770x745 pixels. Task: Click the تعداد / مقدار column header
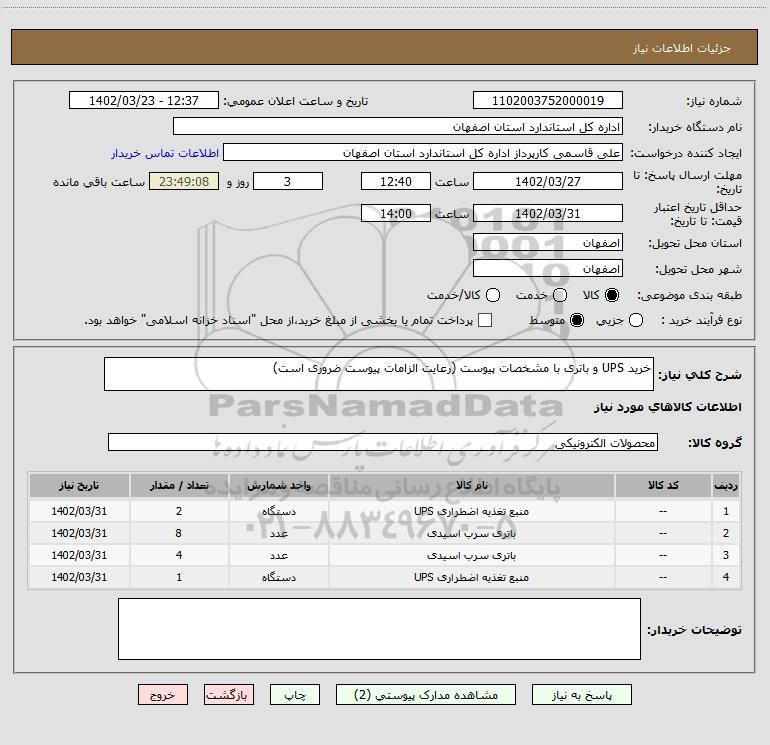pyautogui.click(x=179, y=486)
